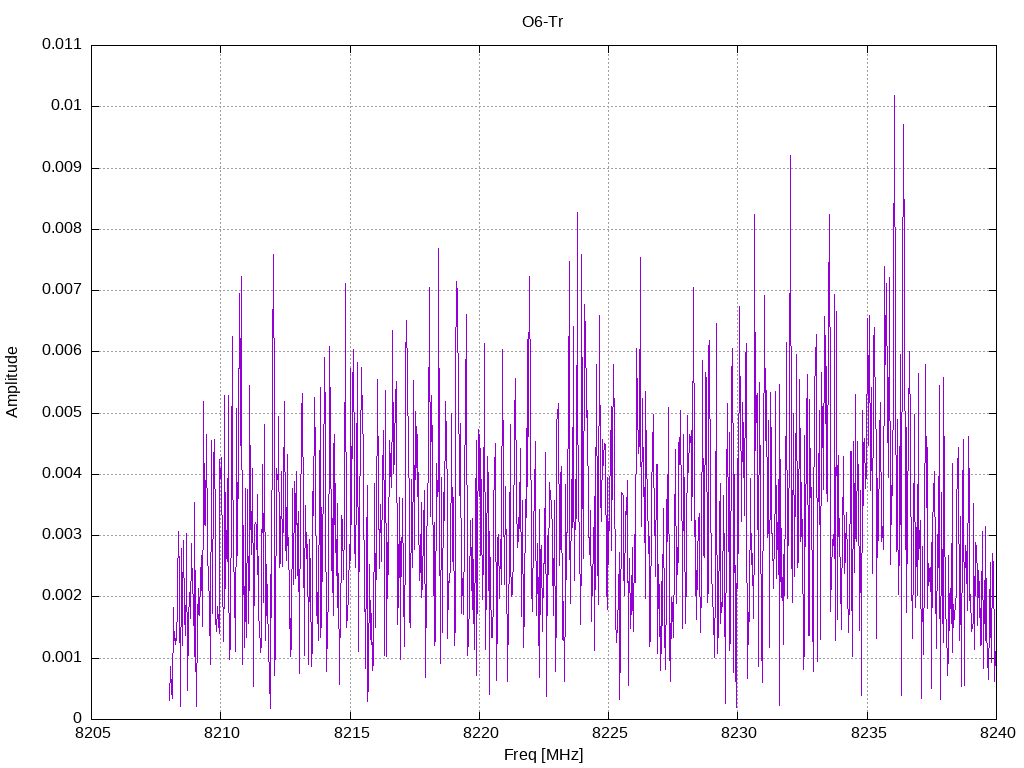Click y-axis tick value 0.006
The height and width of the screenshot is (768, 1024).
[x=62, y=351]
